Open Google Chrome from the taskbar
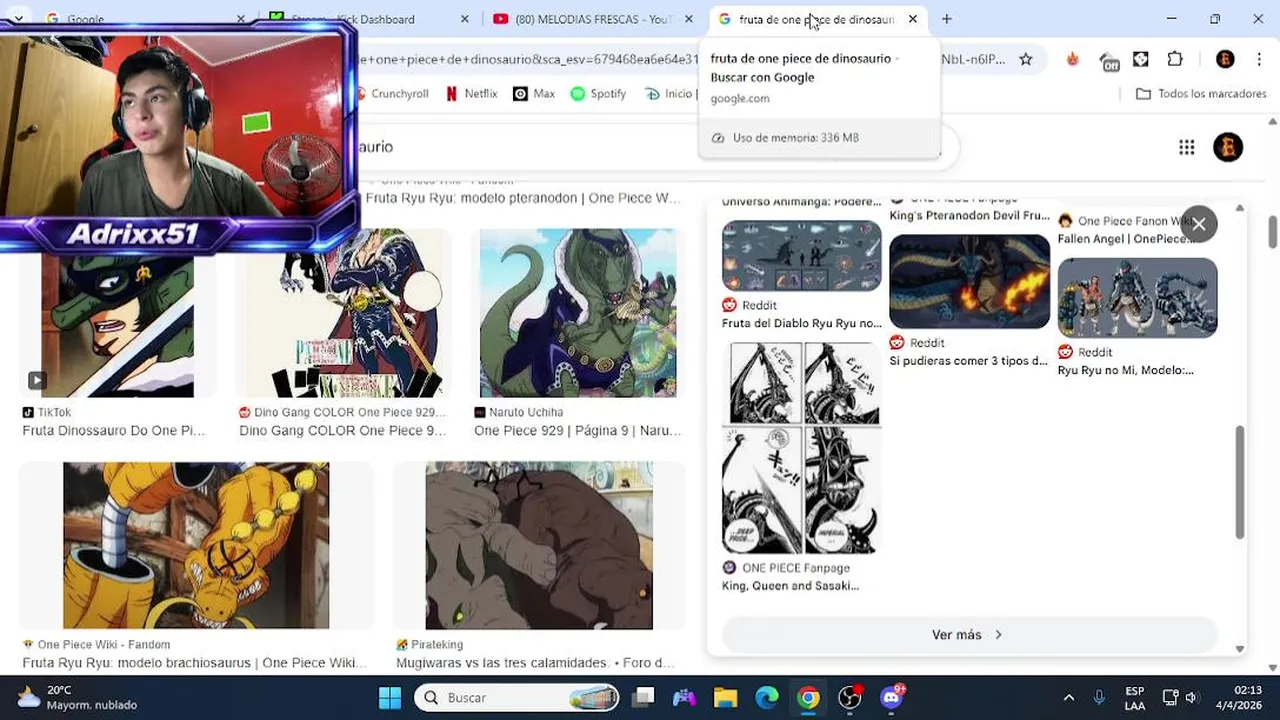The image size is (1280, 720). tap(808, 697)
